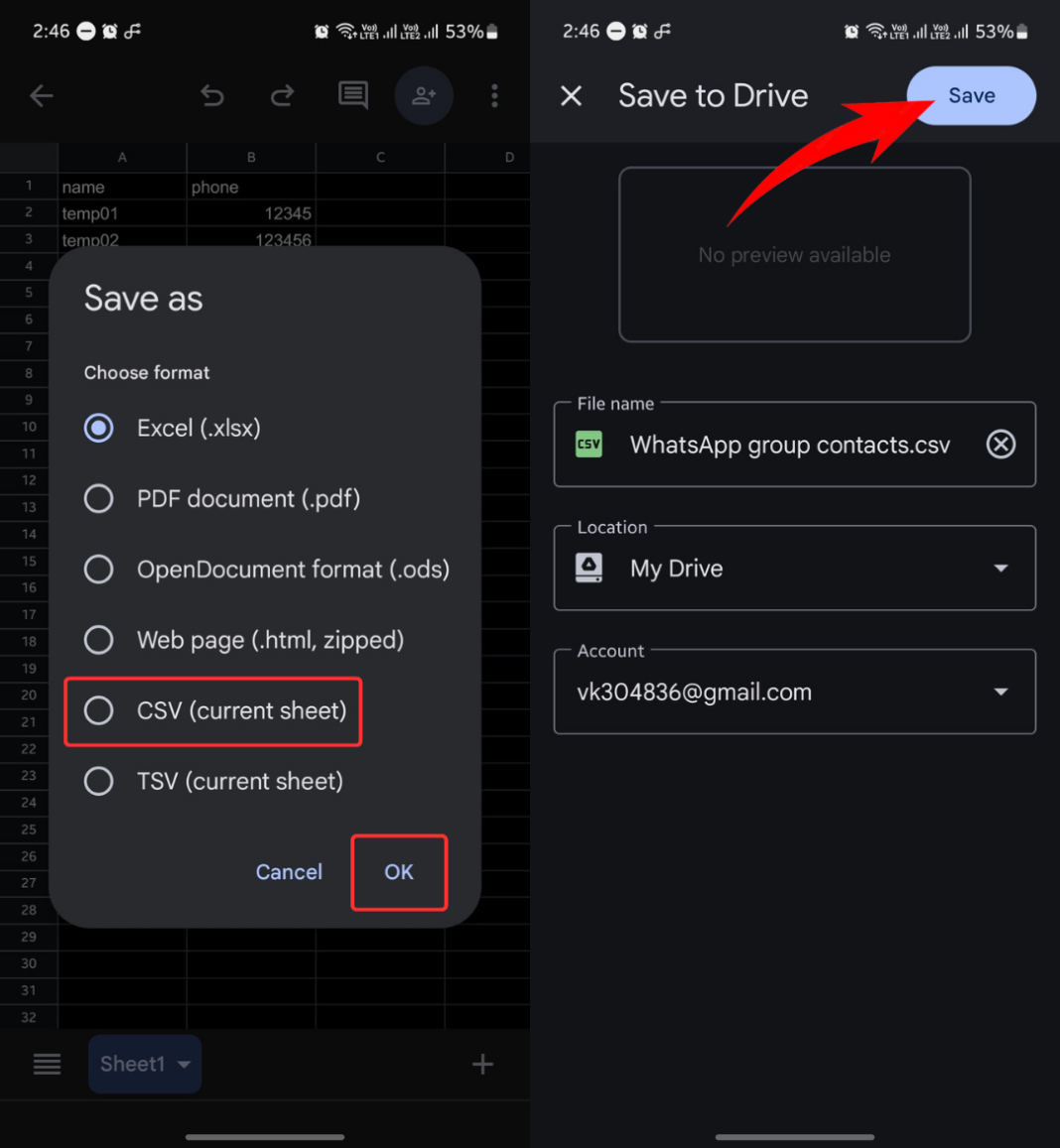The image size is (1060, 1148).
Task: Choose the PDF document (.pdf) format
Action: coord(98,498)
